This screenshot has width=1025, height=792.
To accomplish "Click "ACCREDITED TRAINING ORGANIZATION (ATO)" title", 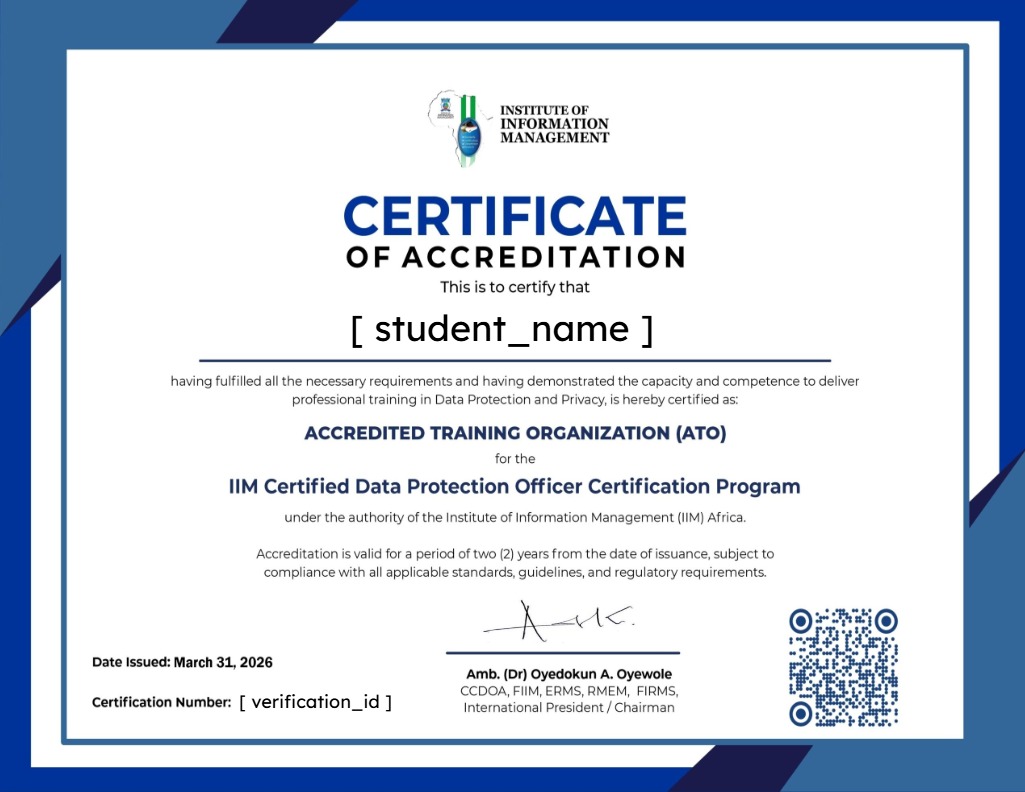I will coord(515,434).
